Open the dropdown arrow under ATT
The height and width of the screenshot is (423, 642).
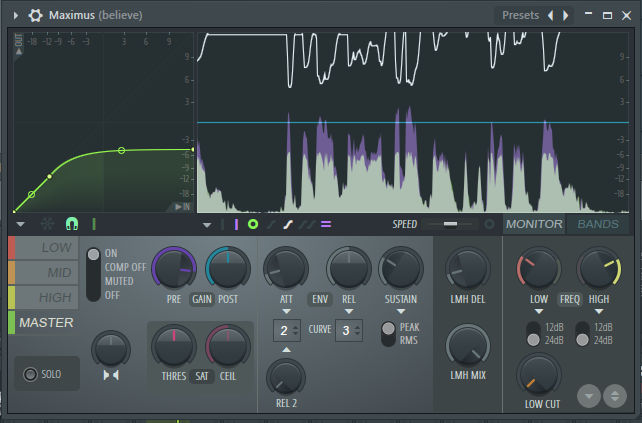click(x=286, y=312)
